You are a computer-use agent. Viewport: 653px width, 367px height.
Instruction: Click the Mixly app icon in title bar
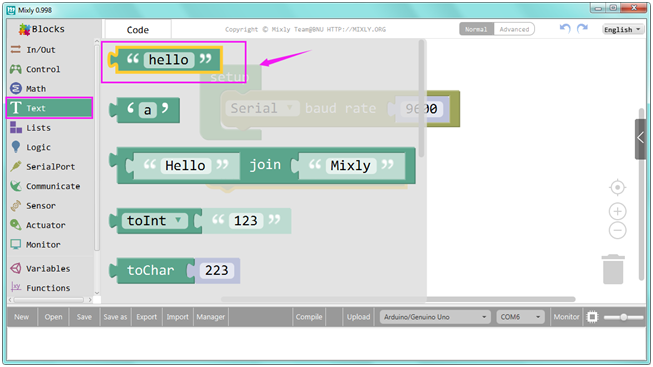11,10
